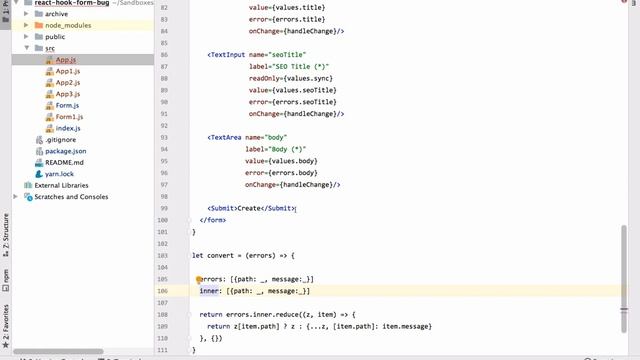Click the yarn.lock file icon

[39, 174]
